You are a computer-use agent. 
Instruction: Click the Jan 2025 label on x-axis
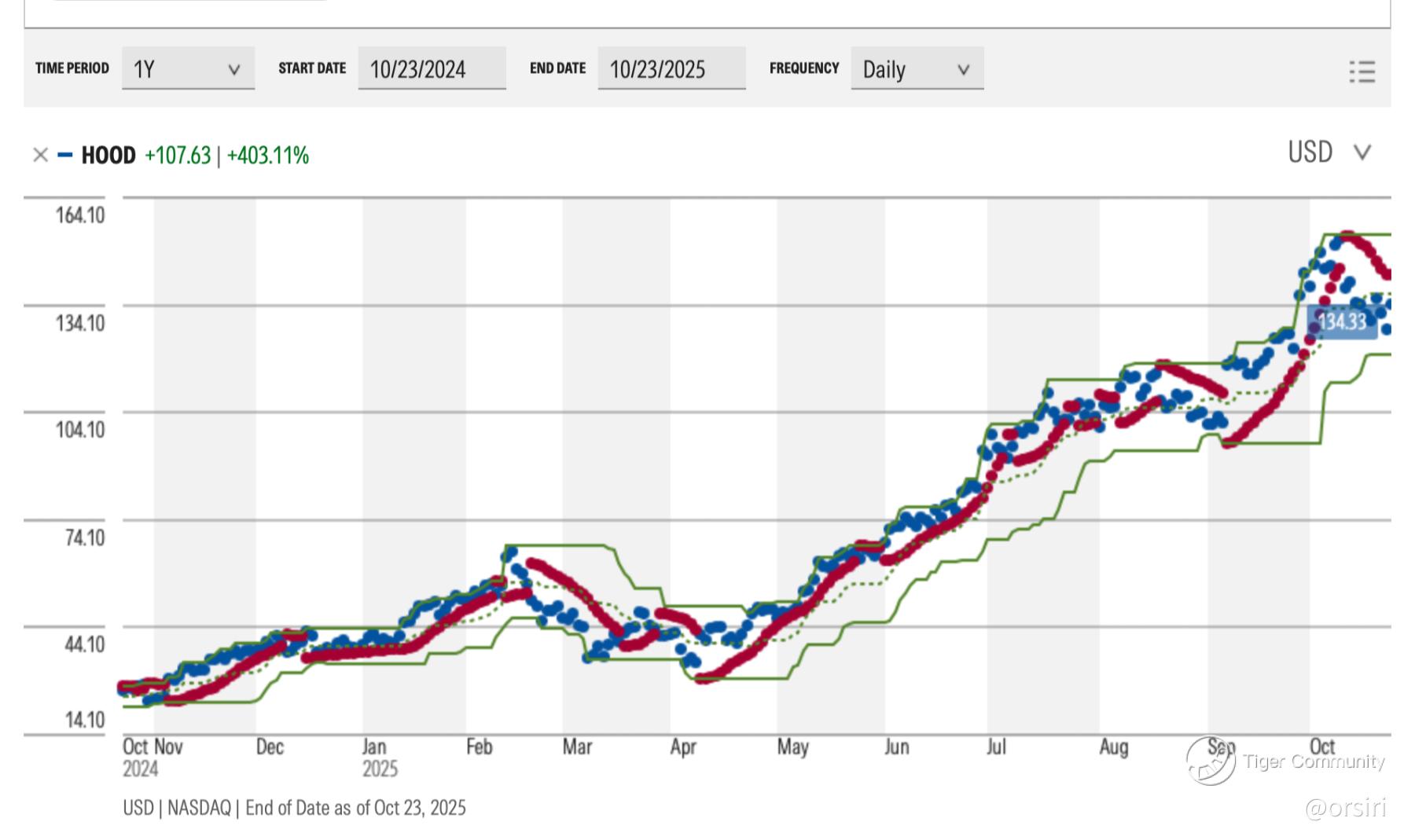(380, 757)
